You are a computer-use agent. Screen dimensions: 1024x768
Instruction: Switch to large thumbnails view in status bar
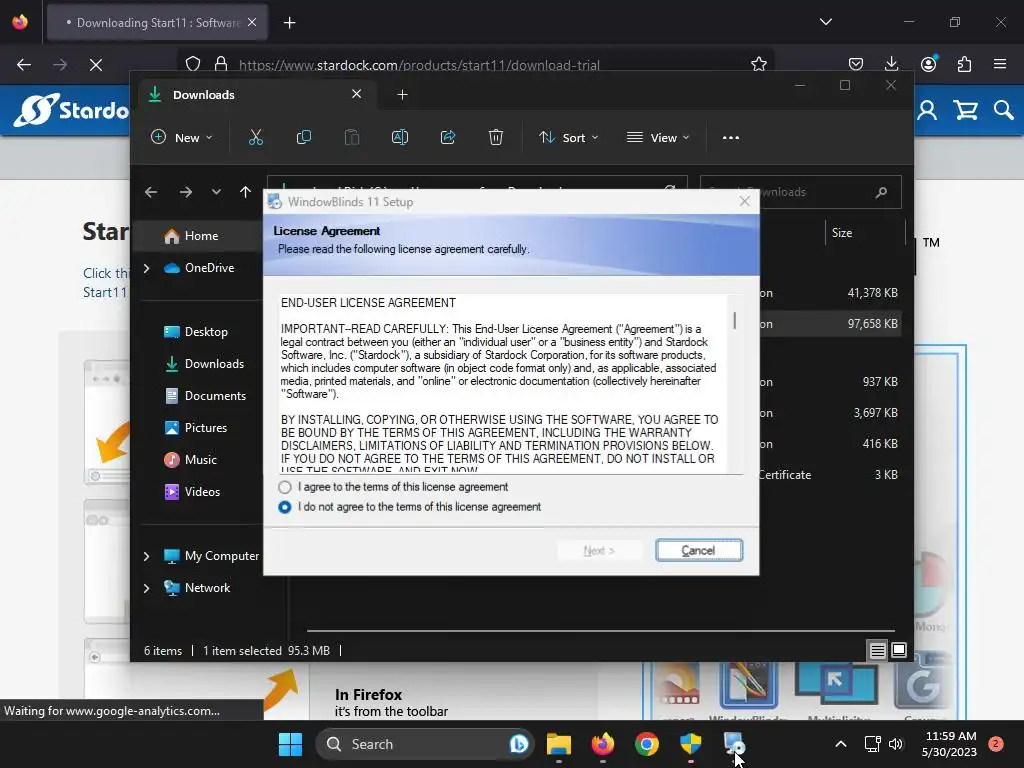pyautogui.click(x=899, y=650)
